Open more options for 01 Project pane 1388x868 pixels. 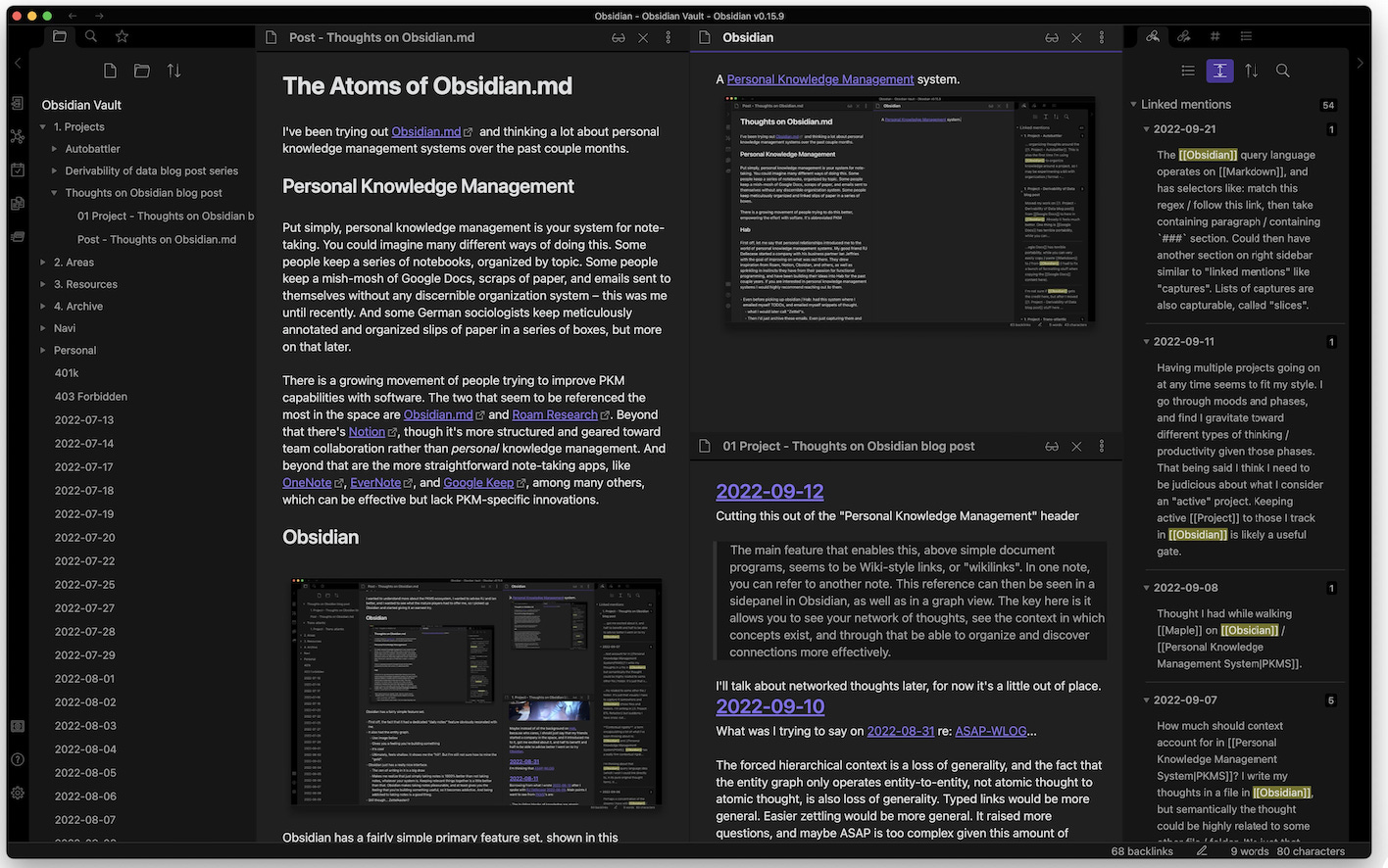pos(1102,446)
